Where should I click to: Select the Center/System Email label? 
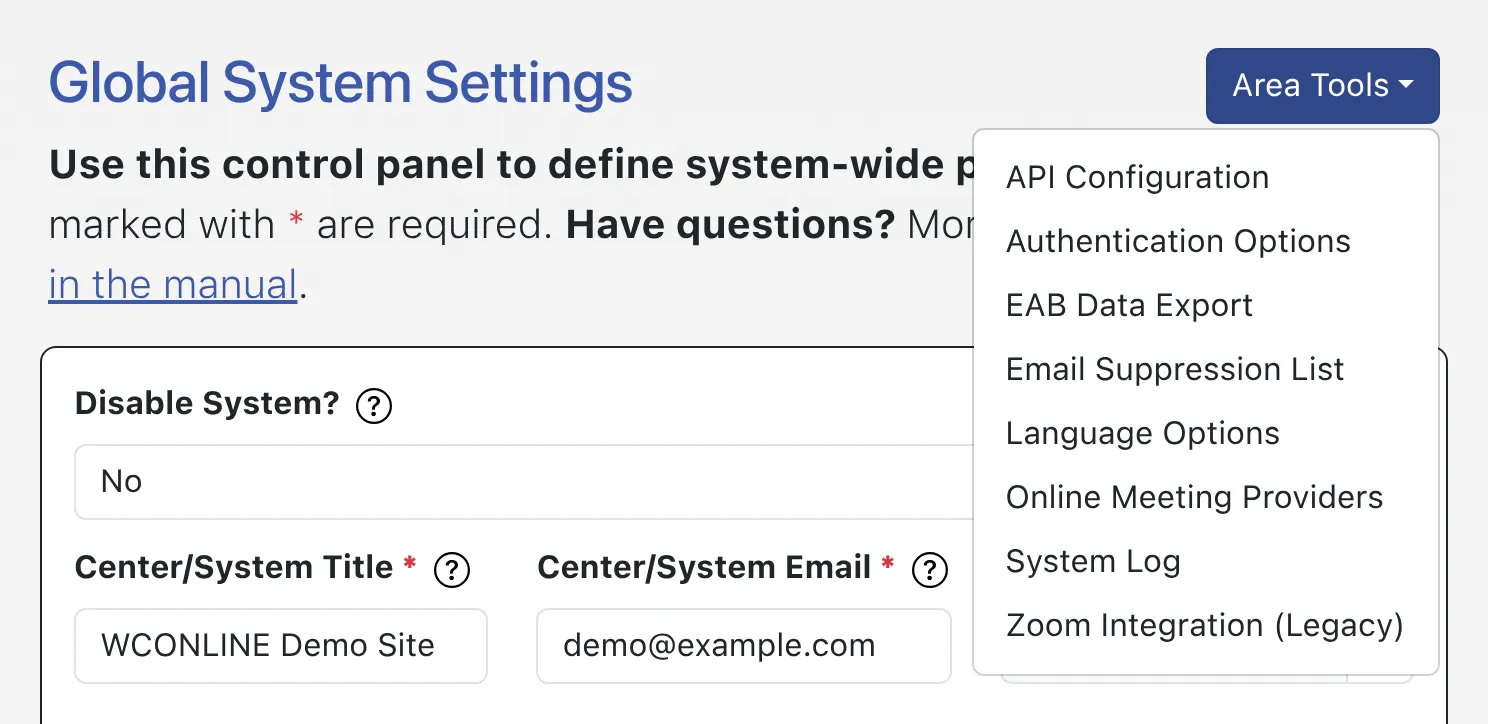(x=704, y=568)
